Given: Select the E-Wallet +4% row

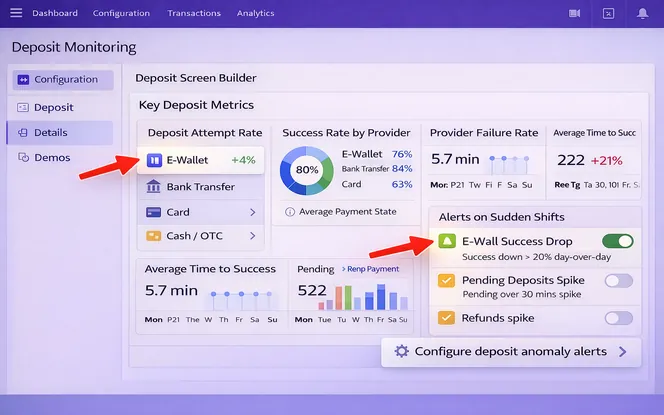Looking at the screenshot, I should point(201,160).
